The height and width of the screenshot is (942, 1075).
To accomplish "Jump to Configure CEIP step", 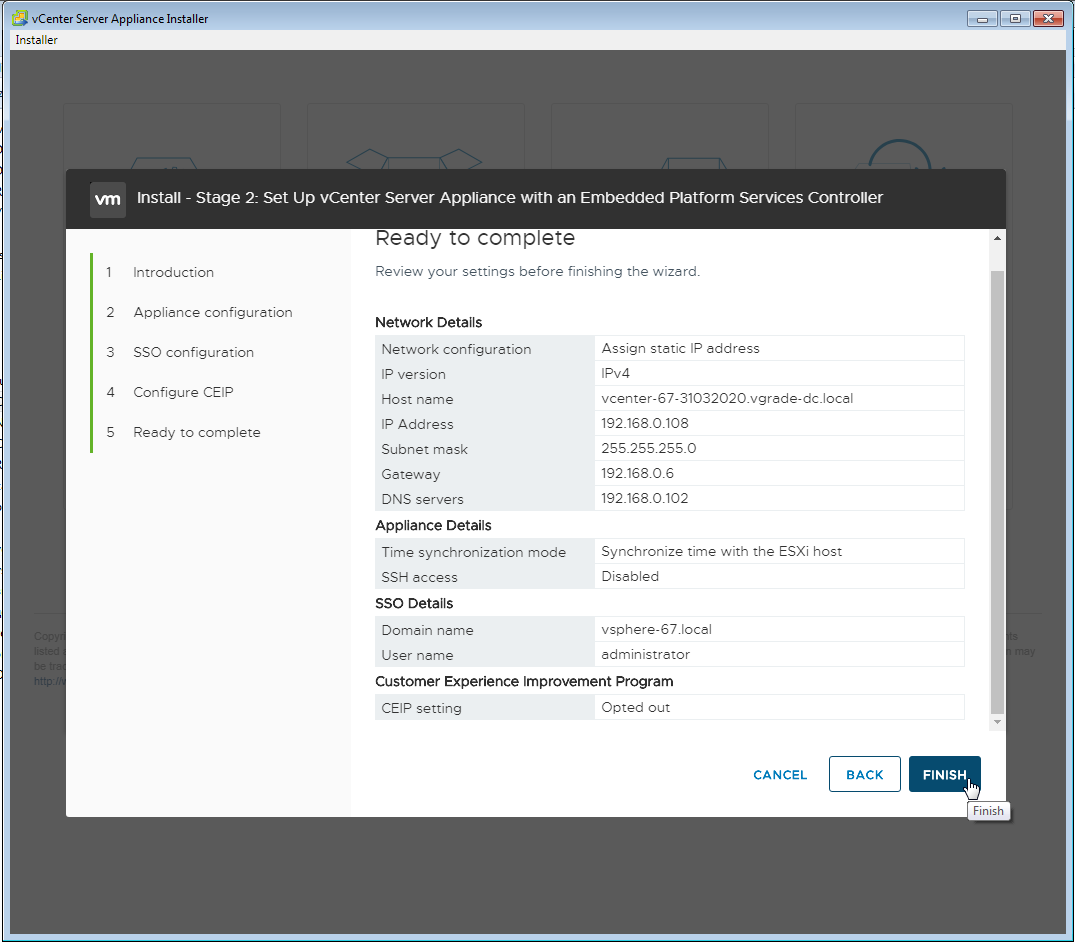I will tap(183, 392).
